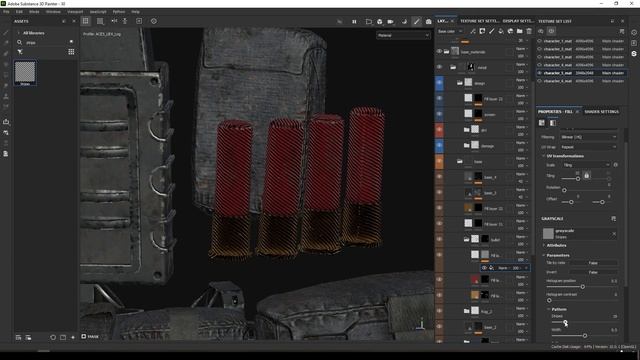Open the Window menu
This screenshot has height=360, width=640.
[x=53, y=12]
